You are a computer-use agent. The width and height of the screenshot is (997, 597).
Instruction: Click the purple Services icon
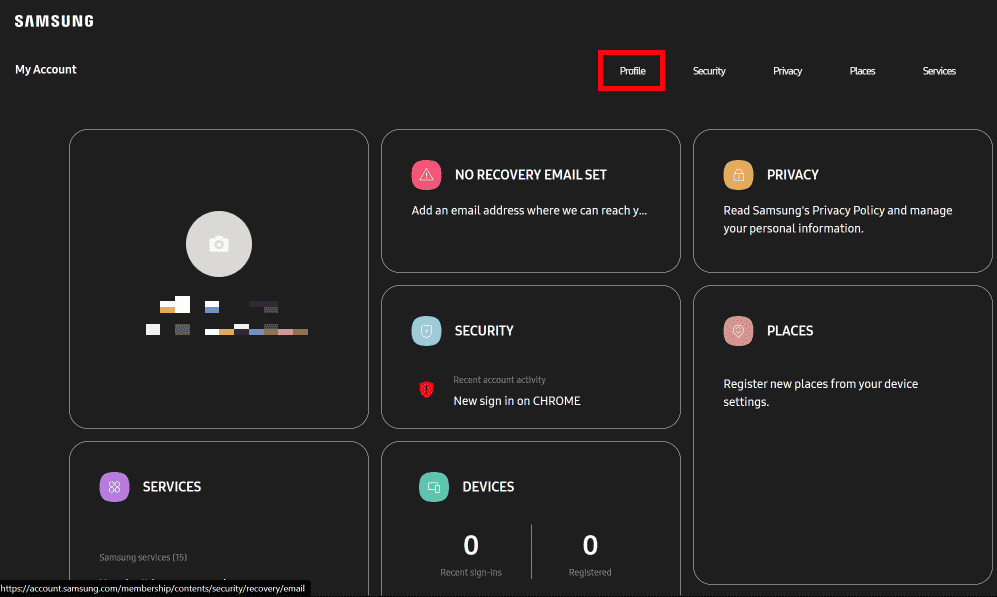pos(114,487)
